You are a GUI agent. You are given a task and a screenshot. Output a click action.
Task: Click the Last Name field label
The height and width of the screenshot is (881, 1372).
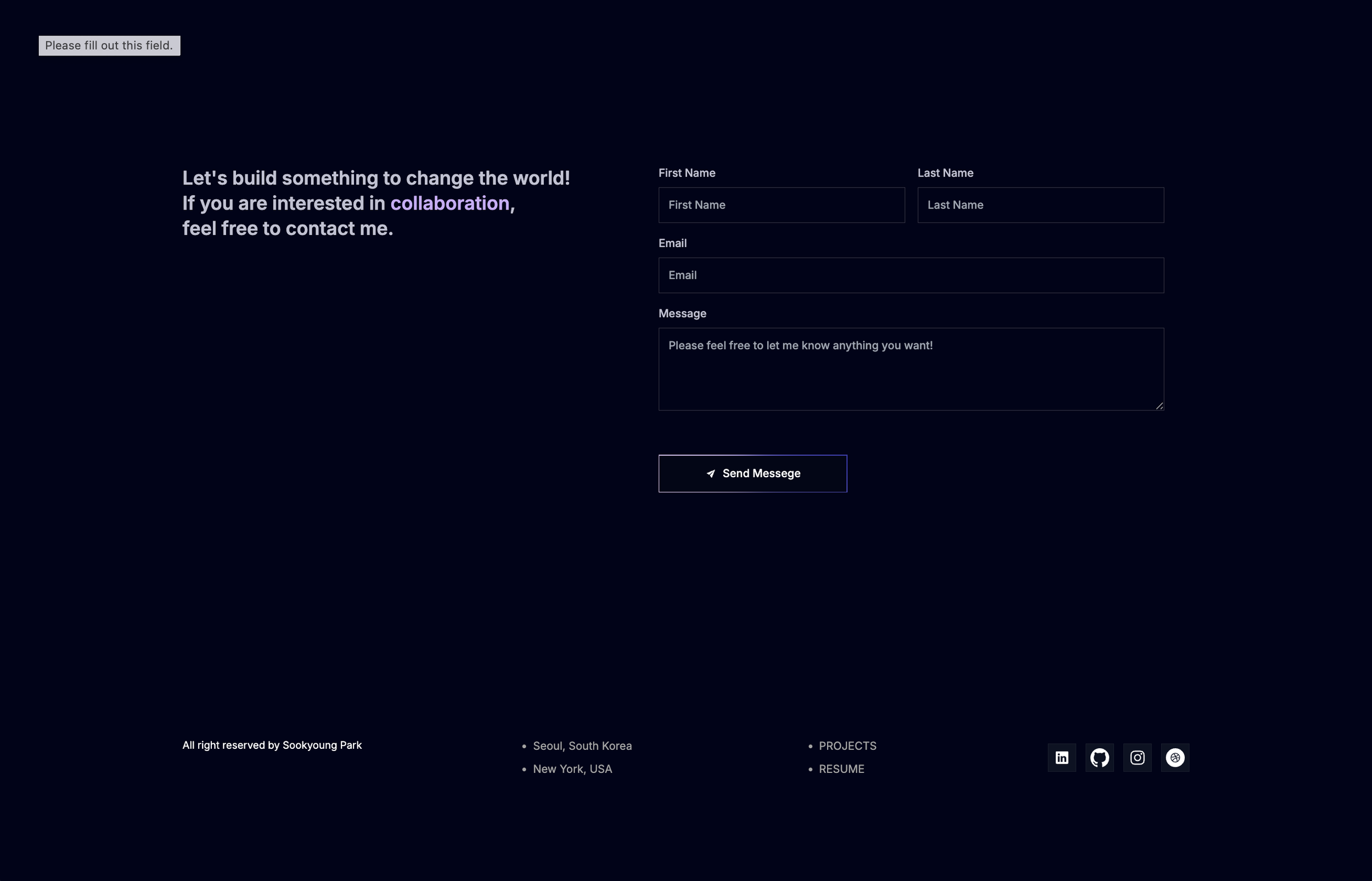[945, 173]
